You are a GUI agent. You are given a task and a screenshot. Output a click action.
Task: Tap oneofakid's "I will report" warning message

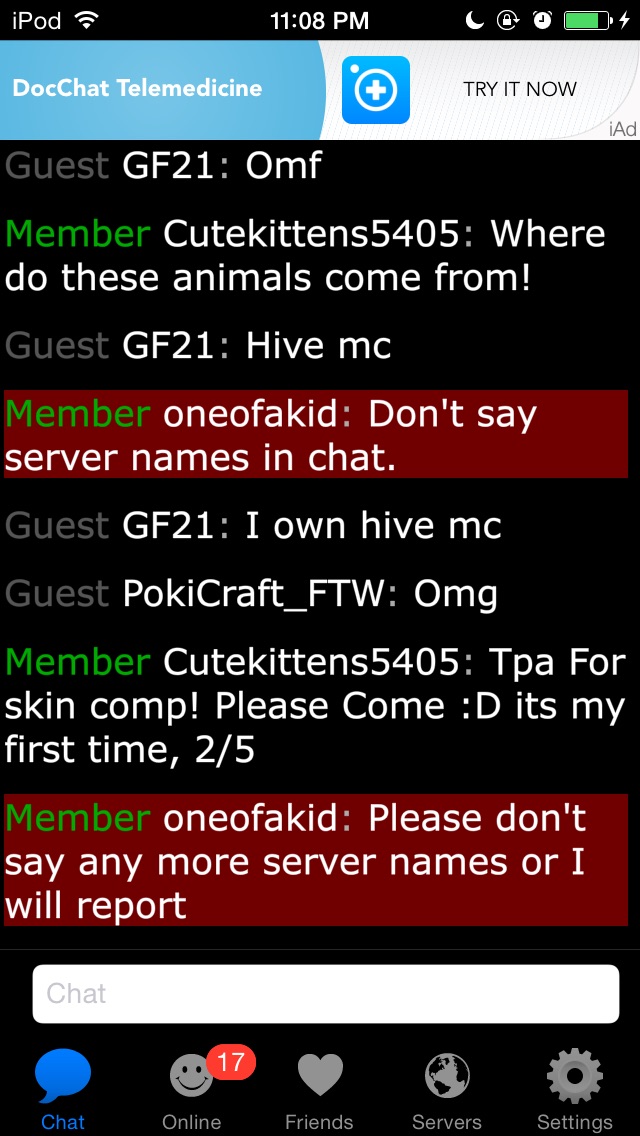click(x=316, y=859)
